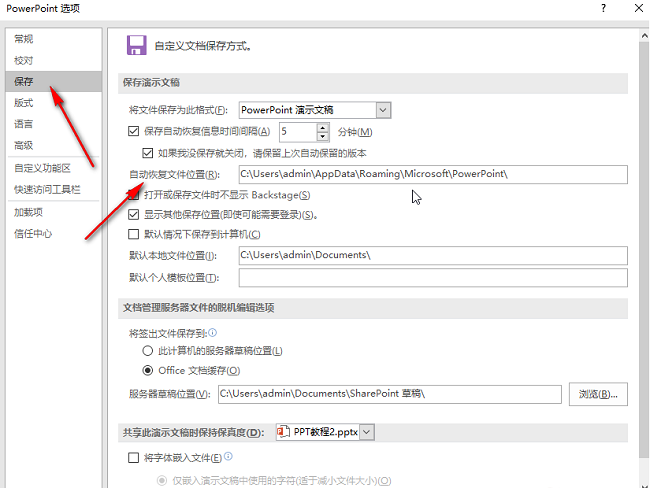Click the empty 默认个人模板位置 field

tap(433, 278)
